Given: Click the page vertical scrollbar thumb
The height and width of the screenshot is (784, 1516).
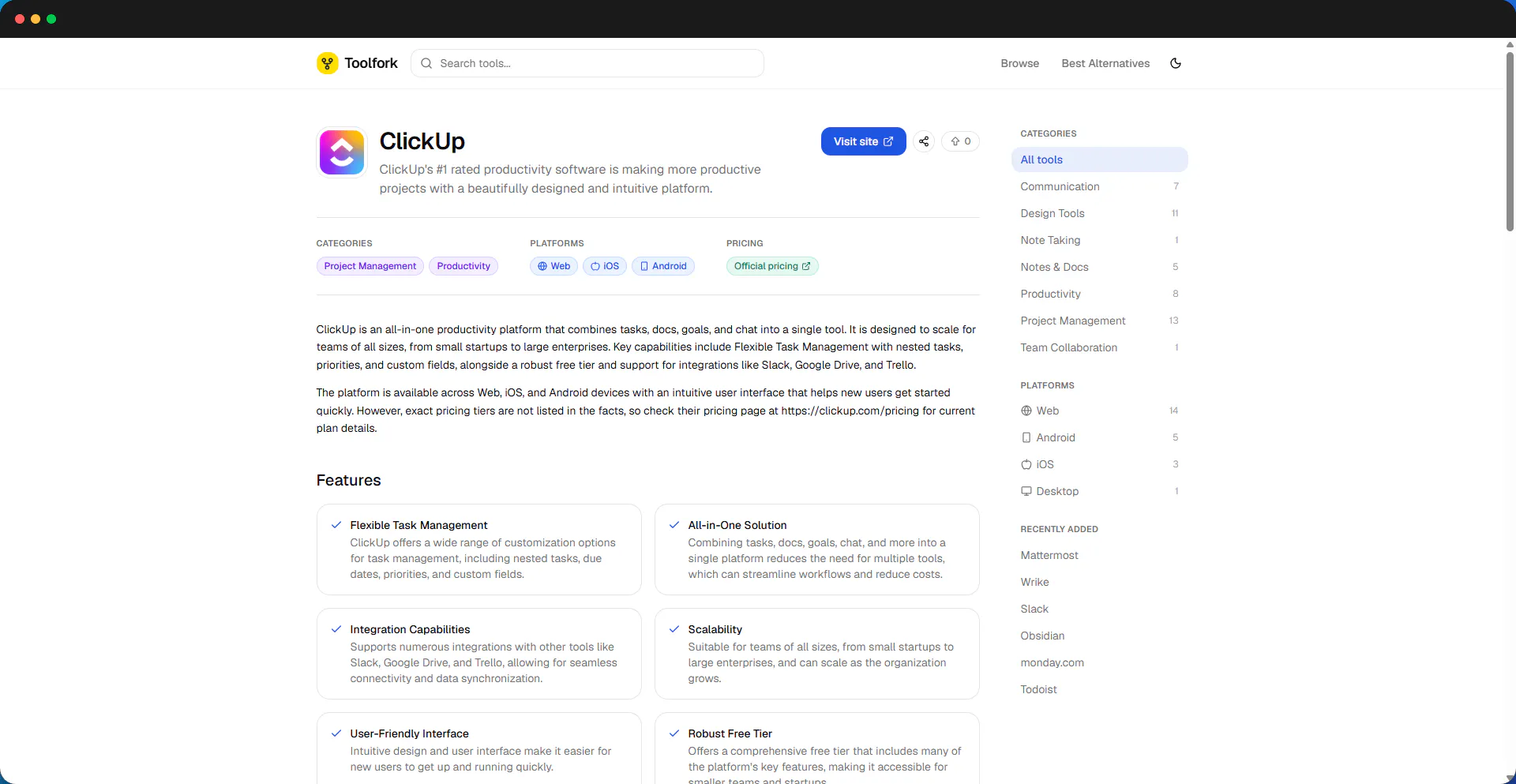Looking at the screenshot, I should click(x=1510, y=141).
